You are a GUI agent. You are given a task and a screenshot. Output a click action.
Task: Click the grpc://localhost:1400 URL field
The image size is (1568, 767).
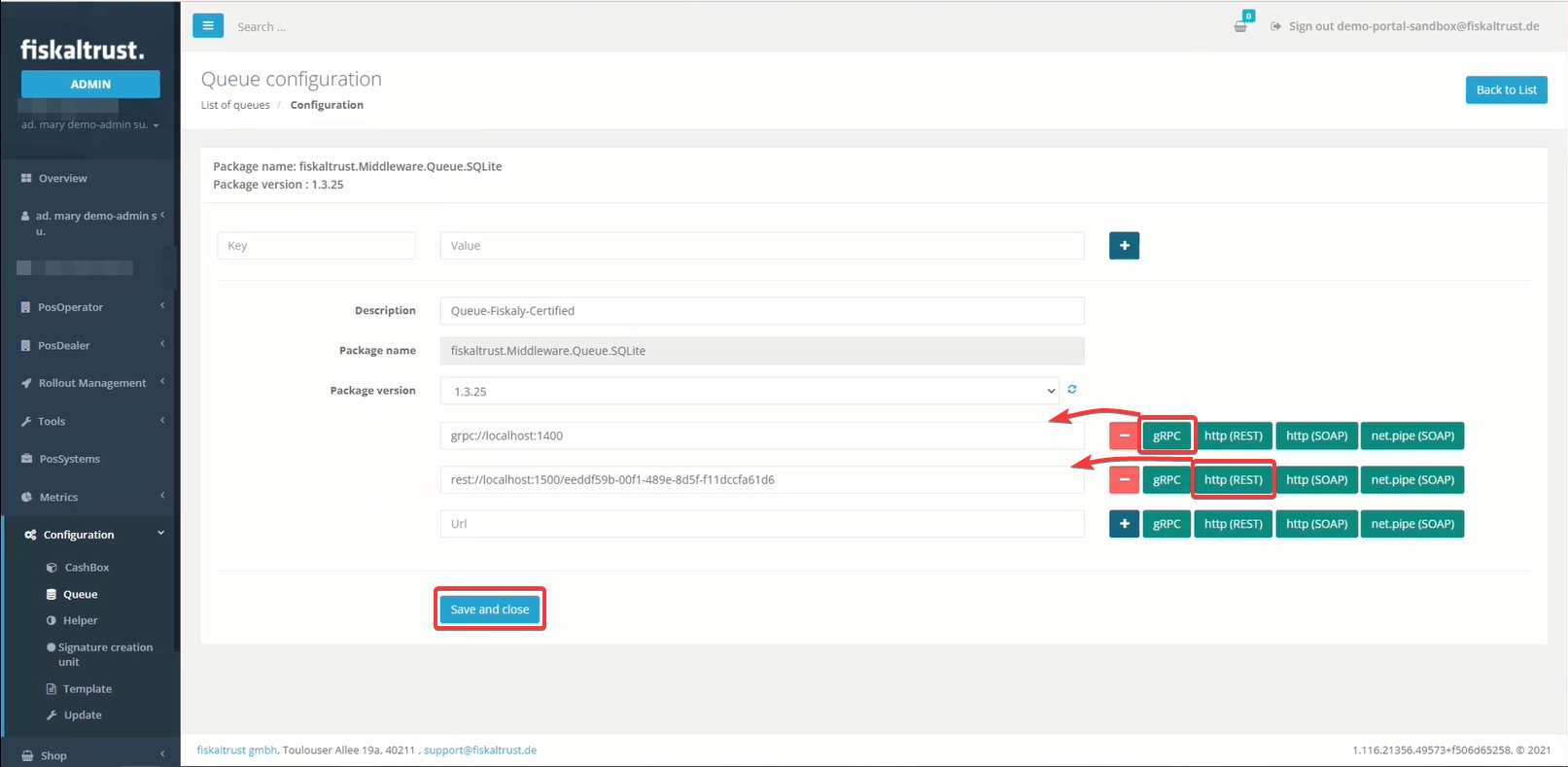(762, 436)
